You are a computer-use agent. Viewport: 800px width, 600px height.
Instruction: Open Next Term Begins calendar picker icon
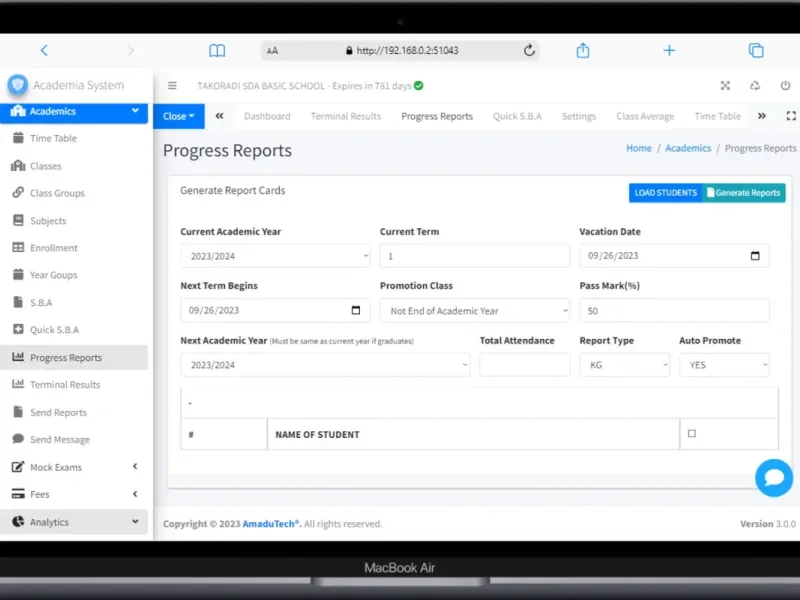coord(356,310)
